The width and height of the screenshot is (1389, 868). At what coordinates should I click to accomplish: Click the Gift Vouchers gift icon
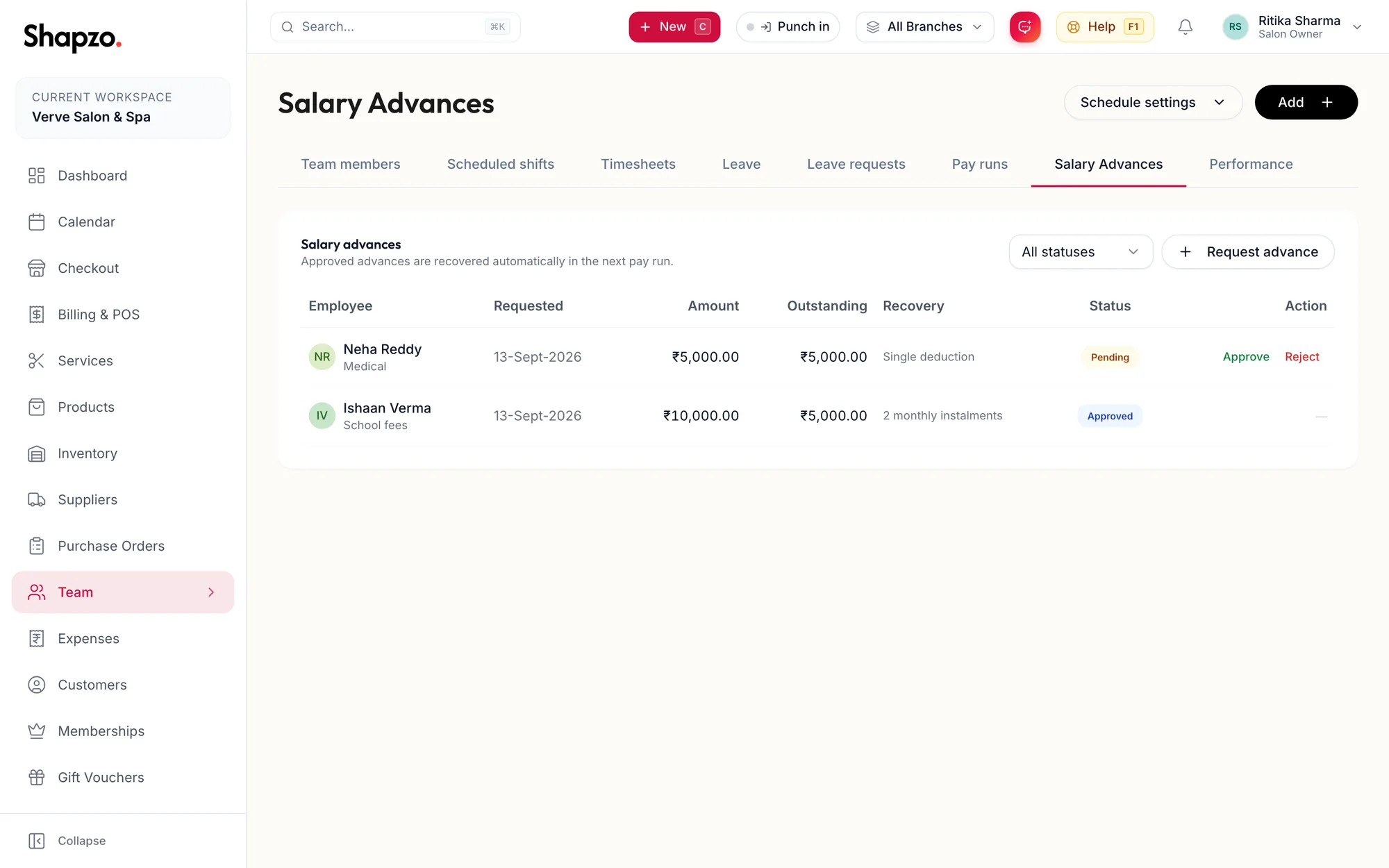36,778
